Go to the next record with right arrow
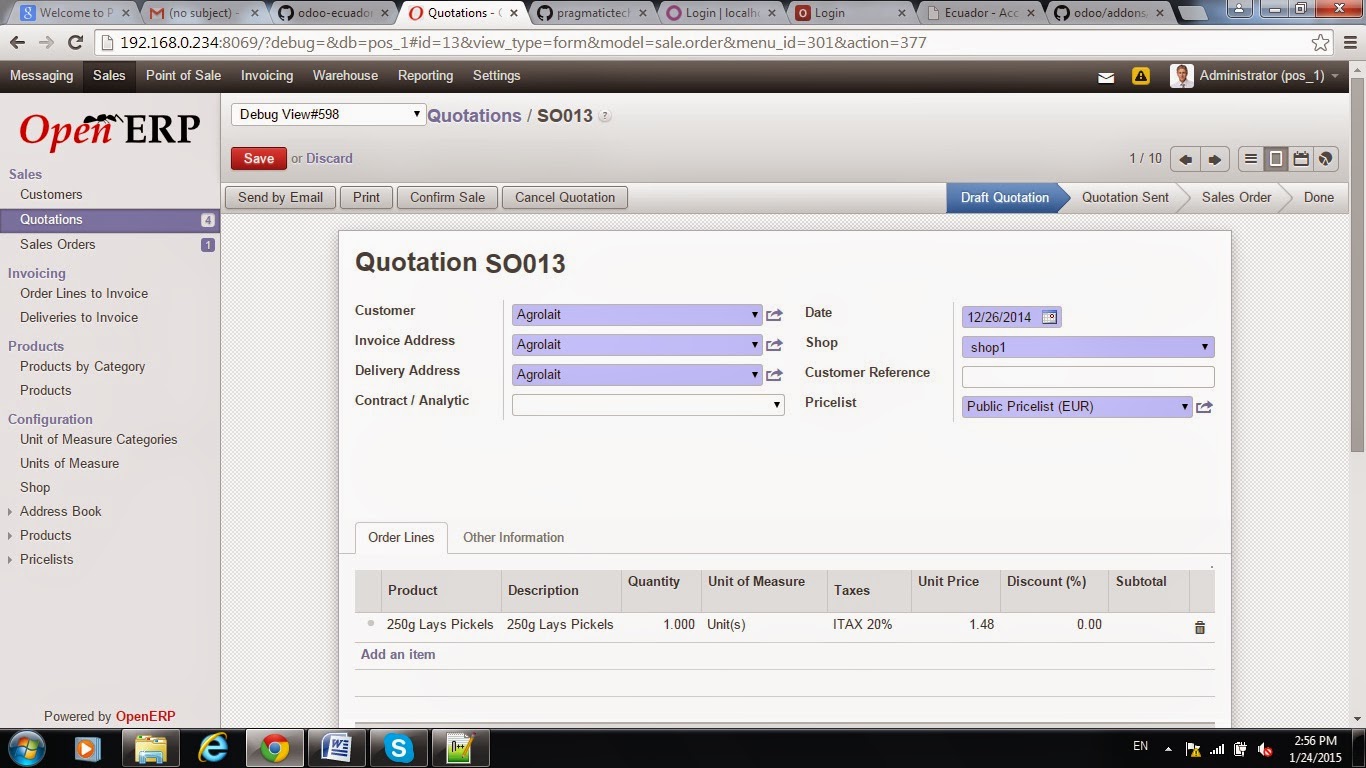1366x768 pixels. (1214, 159)
